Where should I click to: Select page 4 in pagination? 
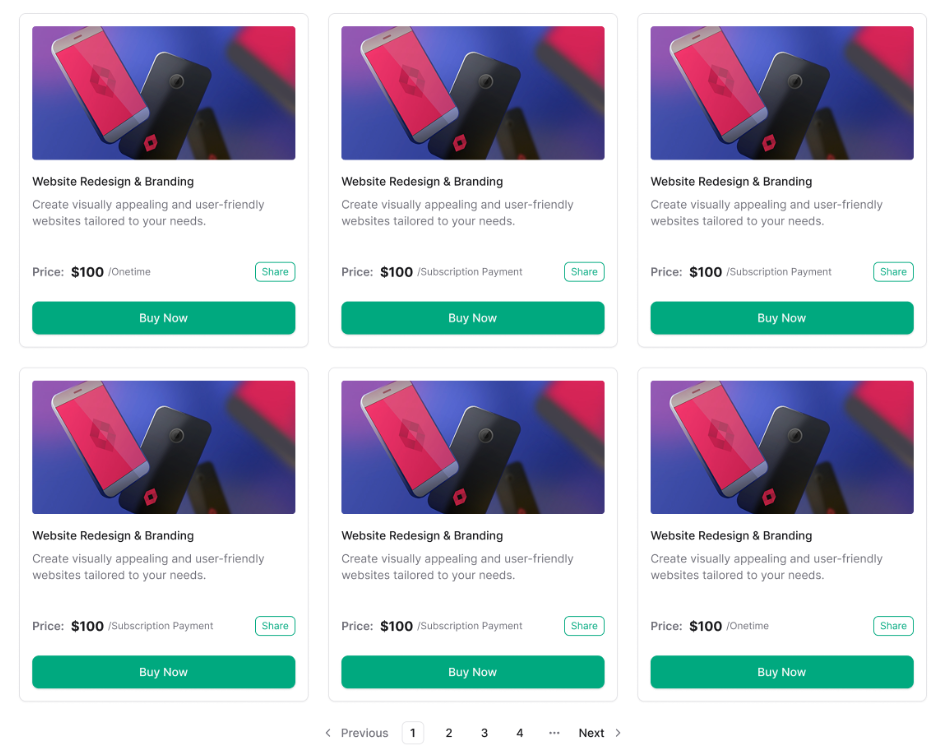click(x=519, y=733)
